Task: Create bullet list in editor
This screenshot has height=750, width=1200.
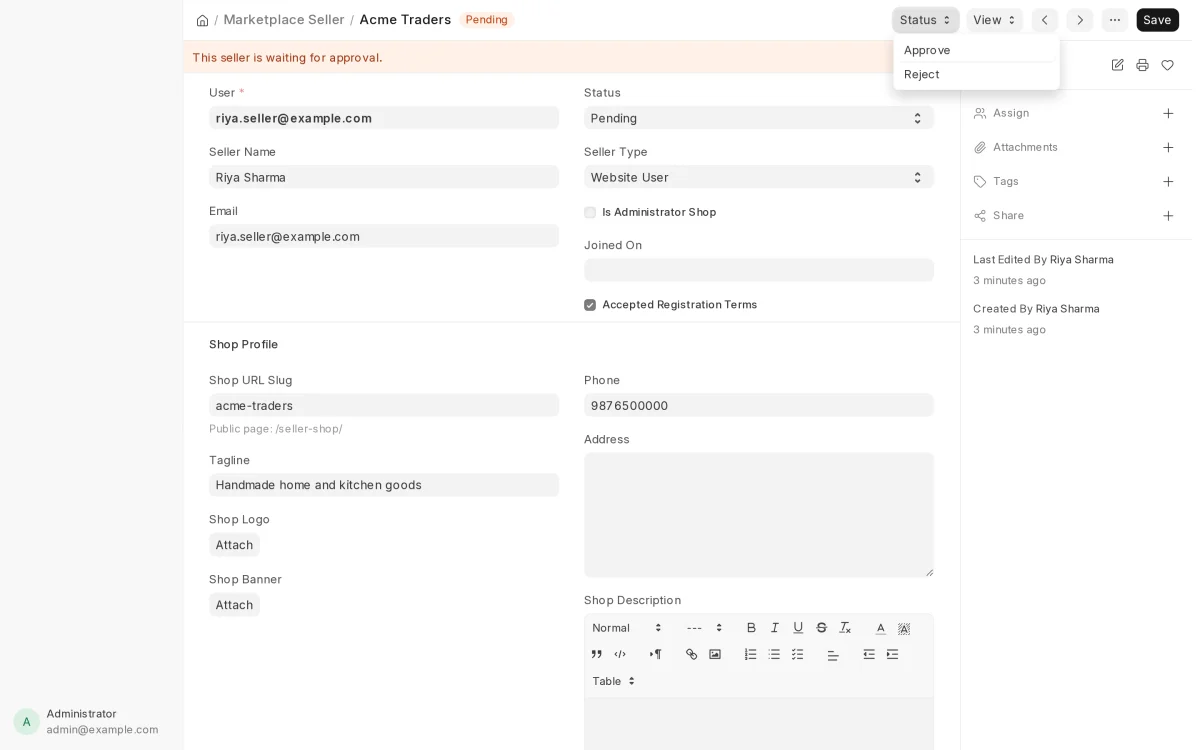Action: pos(774,654)
